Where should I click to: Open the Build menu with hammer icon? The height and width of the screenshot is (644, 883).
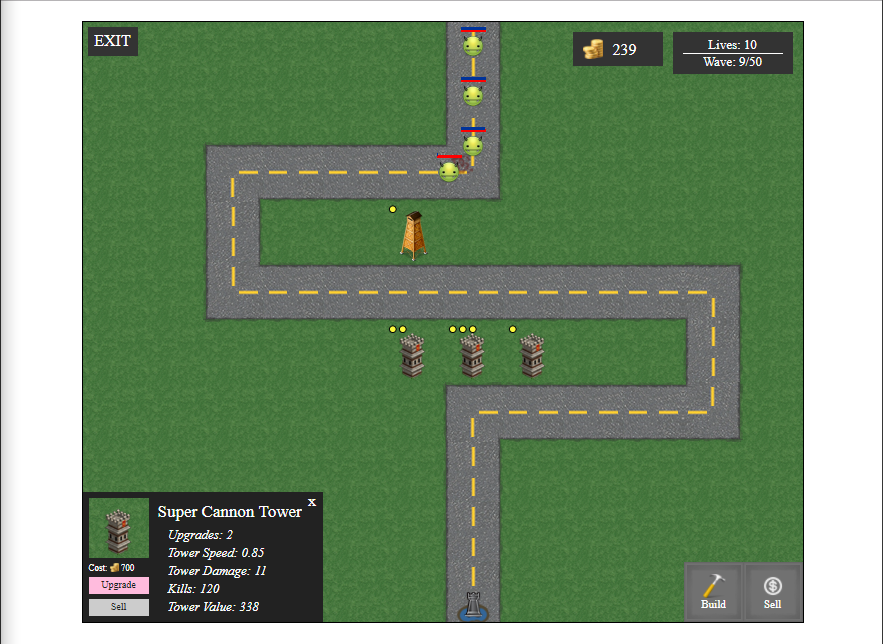[713, 592]
